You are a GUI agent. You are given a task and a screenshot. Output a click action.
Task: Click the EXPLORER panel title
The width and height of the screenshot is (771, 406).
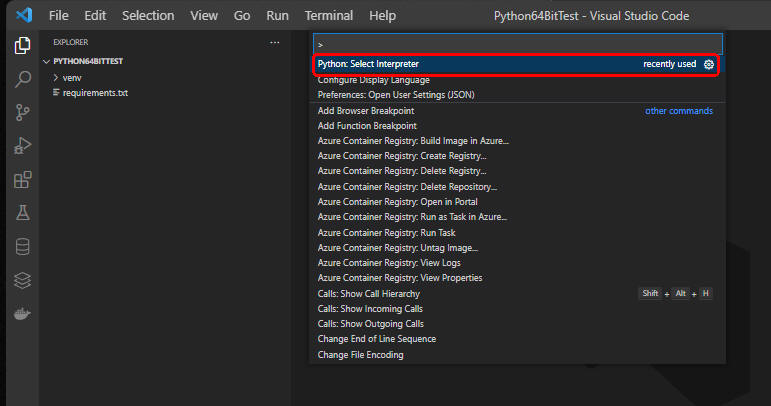[x=71, y=43]
